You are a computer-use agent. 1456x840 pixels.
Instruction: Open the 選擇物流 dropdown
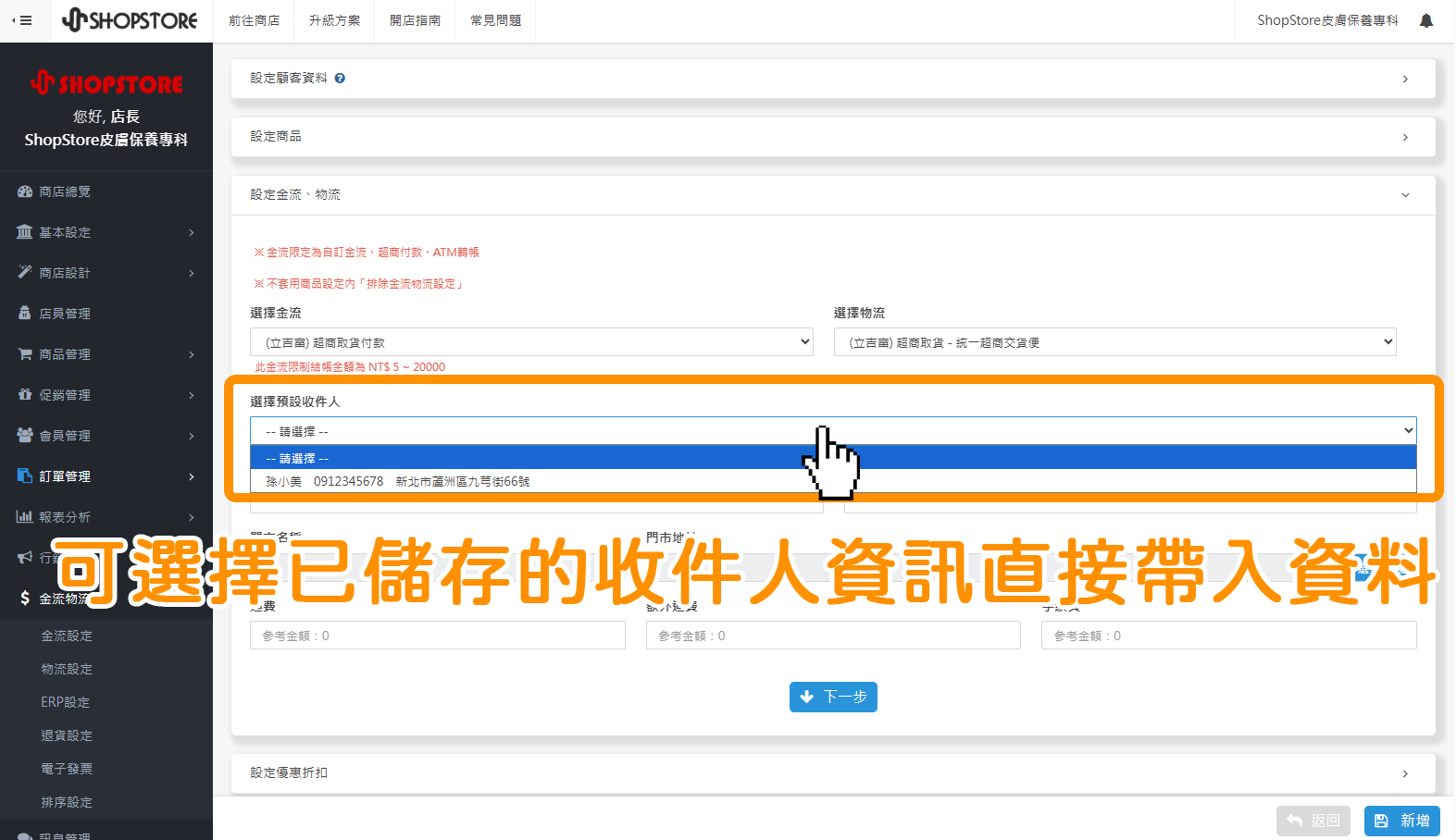tap(1114, 342)
